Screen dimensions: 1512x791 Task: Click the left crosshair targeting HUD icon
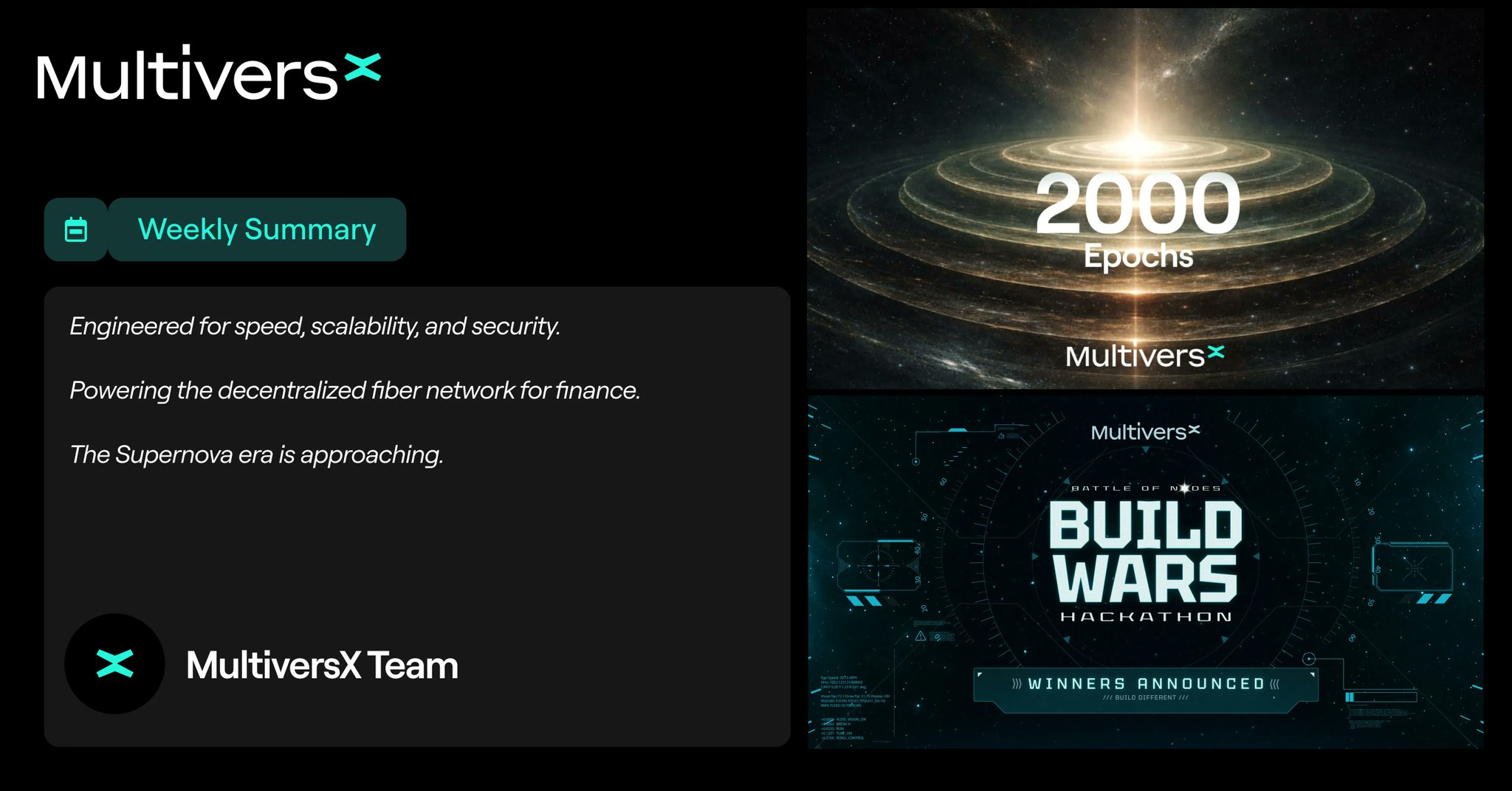(x=879, y=565)
